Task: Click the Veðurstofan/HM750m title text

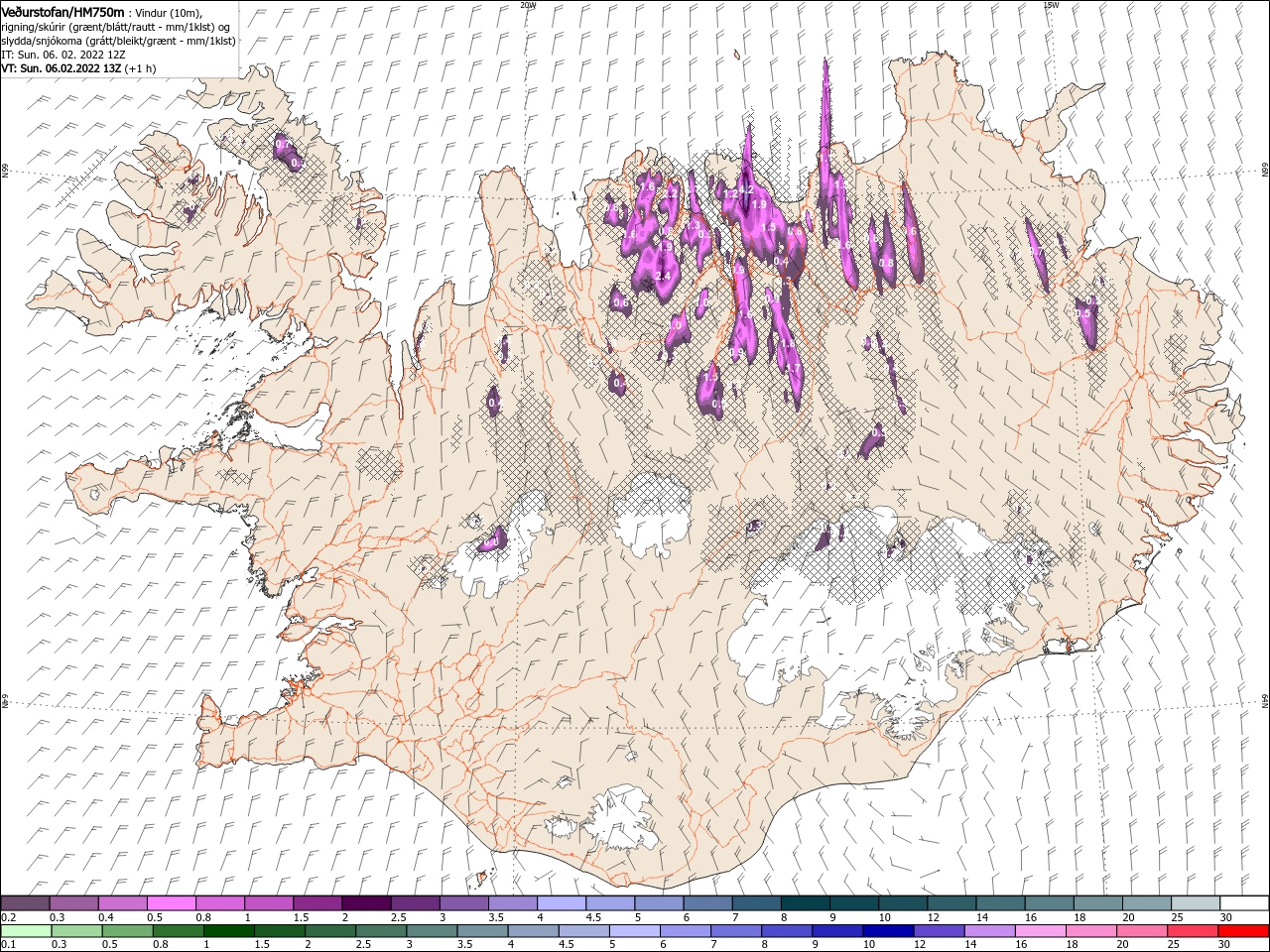Action: coord(63,11)
